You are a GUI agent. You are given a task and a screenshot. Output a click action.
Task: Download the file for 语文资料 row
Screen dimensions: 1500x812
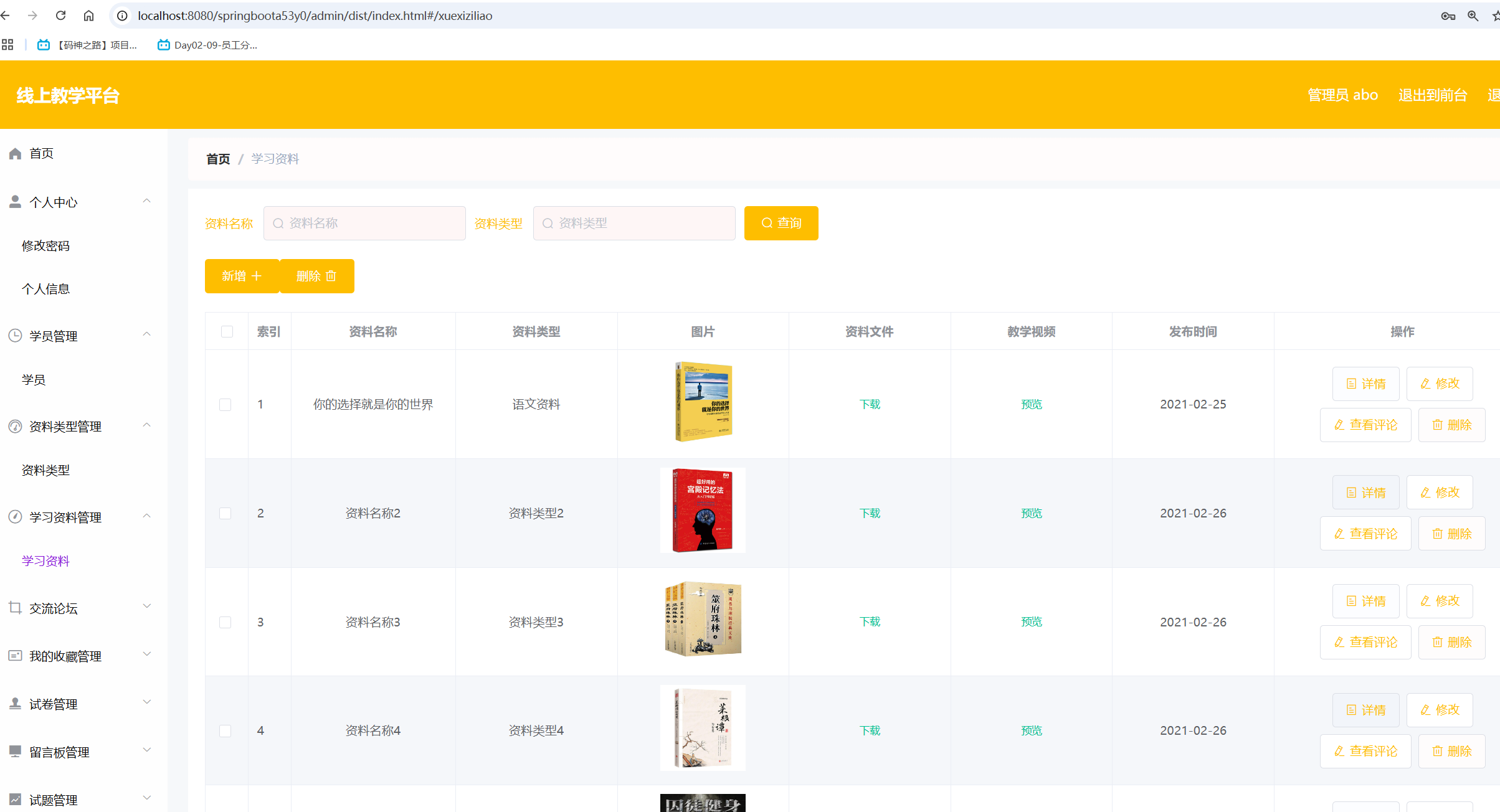(870, 404)
